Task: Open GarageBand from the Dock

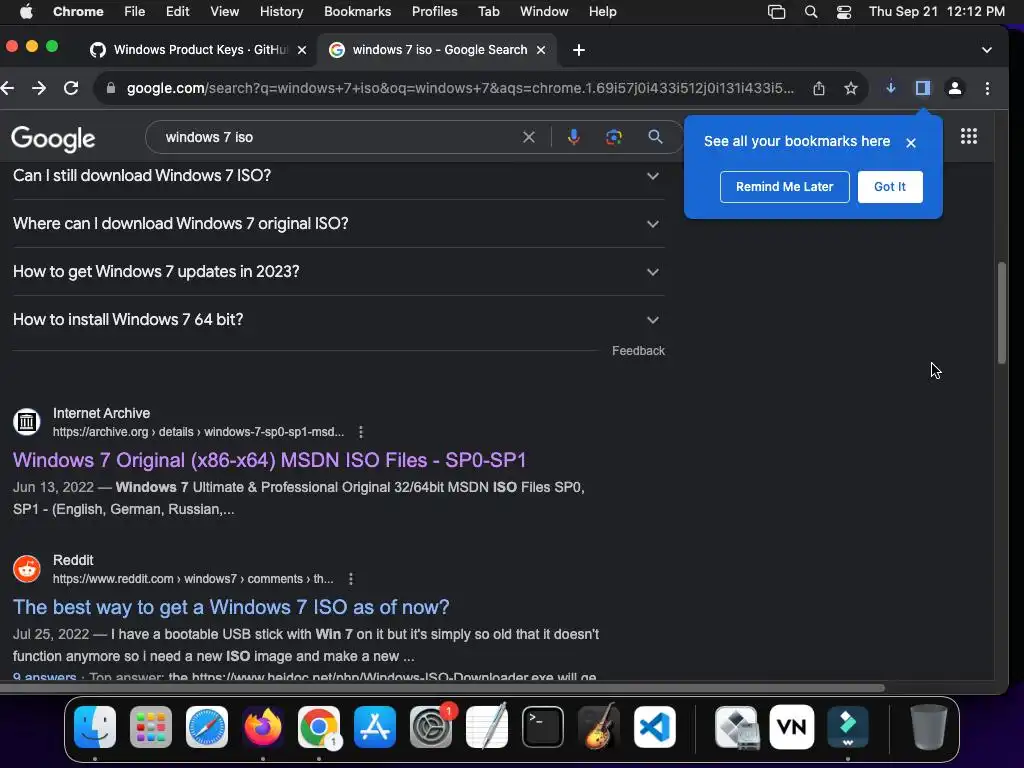Action: click(599, 727)
